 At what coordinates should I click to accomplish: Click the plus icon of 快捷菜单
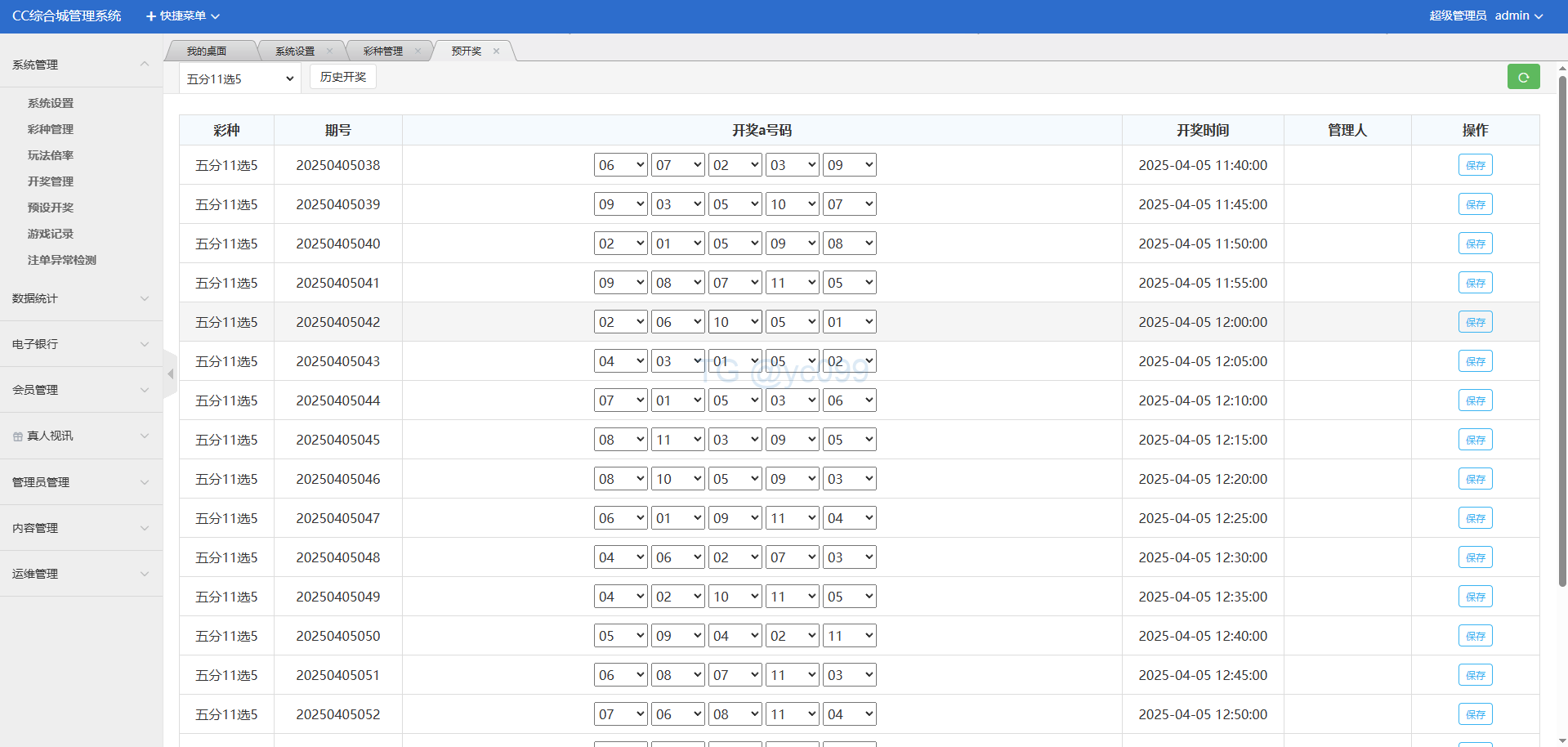(150, 16)
